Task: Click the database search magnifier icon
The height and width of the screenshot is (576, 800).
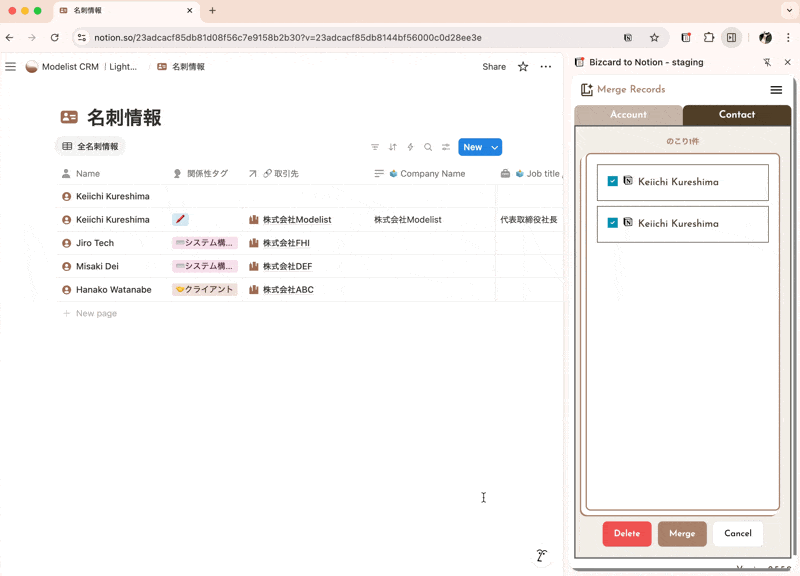Action: coord(428,147)
